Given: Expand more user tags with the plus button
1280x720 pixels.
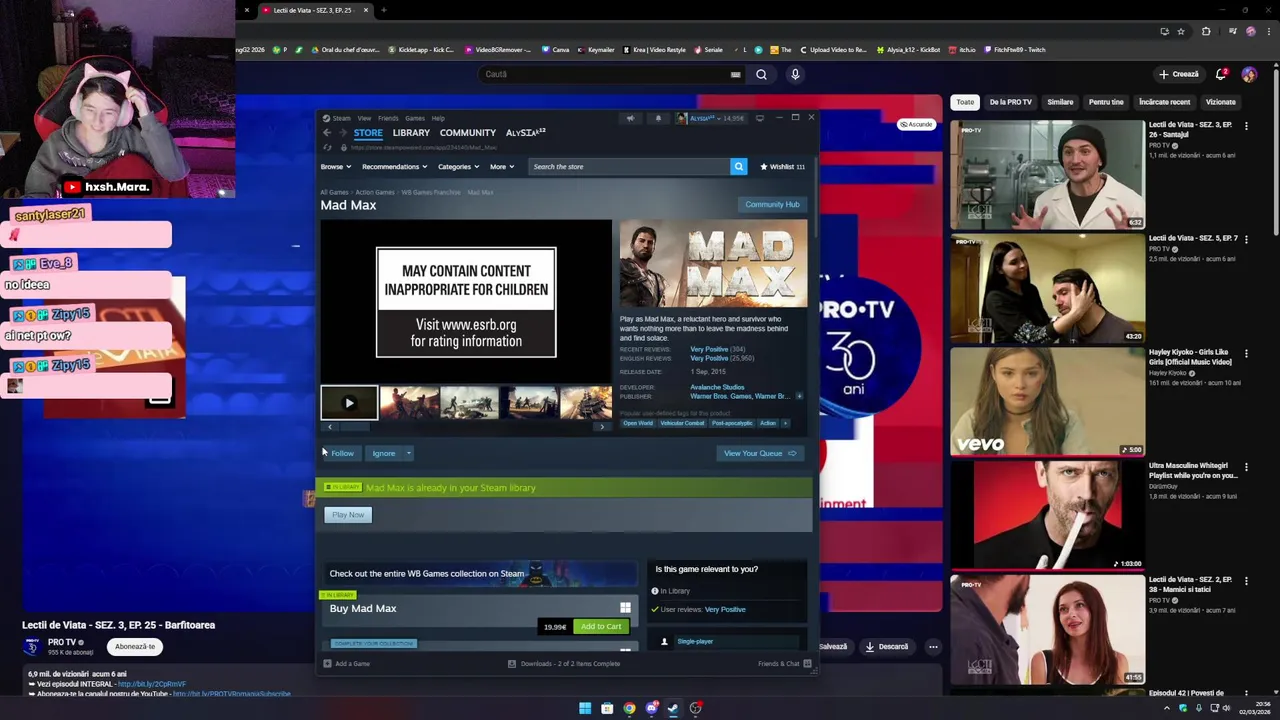Looking at the screenshot, I should tap(785, 423).
